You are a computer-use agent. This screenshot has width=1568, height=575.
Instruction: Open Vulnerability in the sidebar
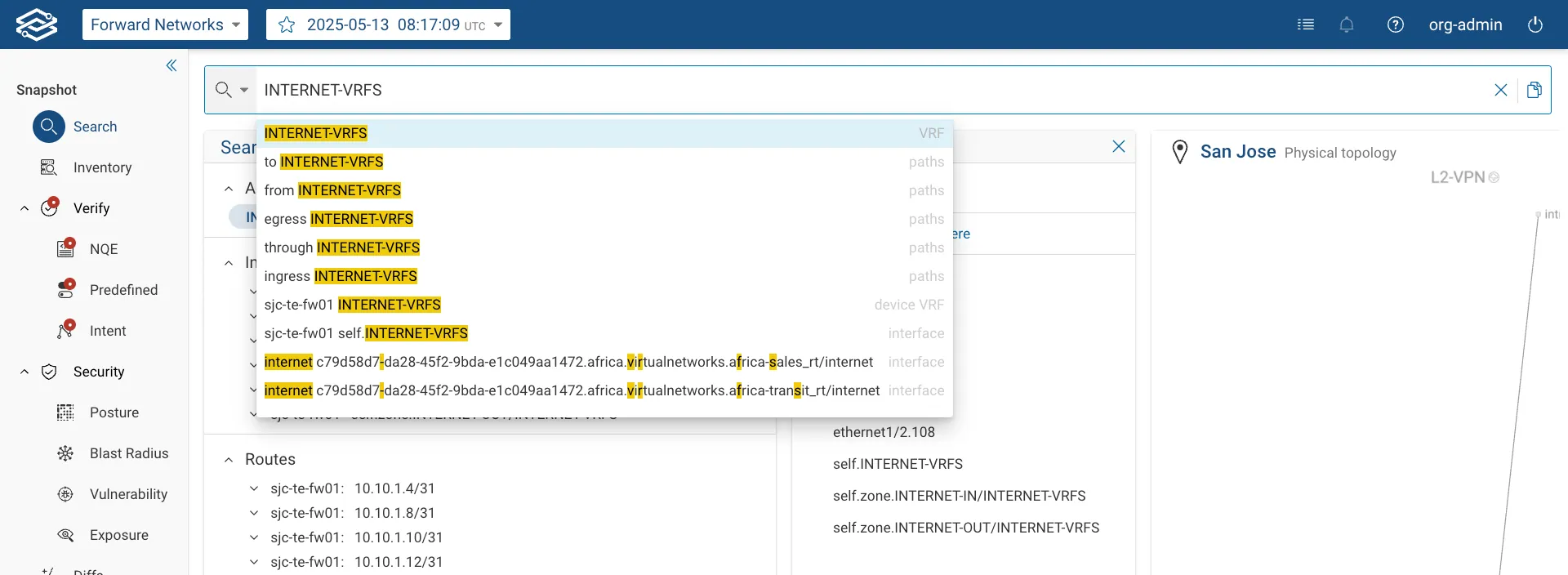tap(128, 494)
